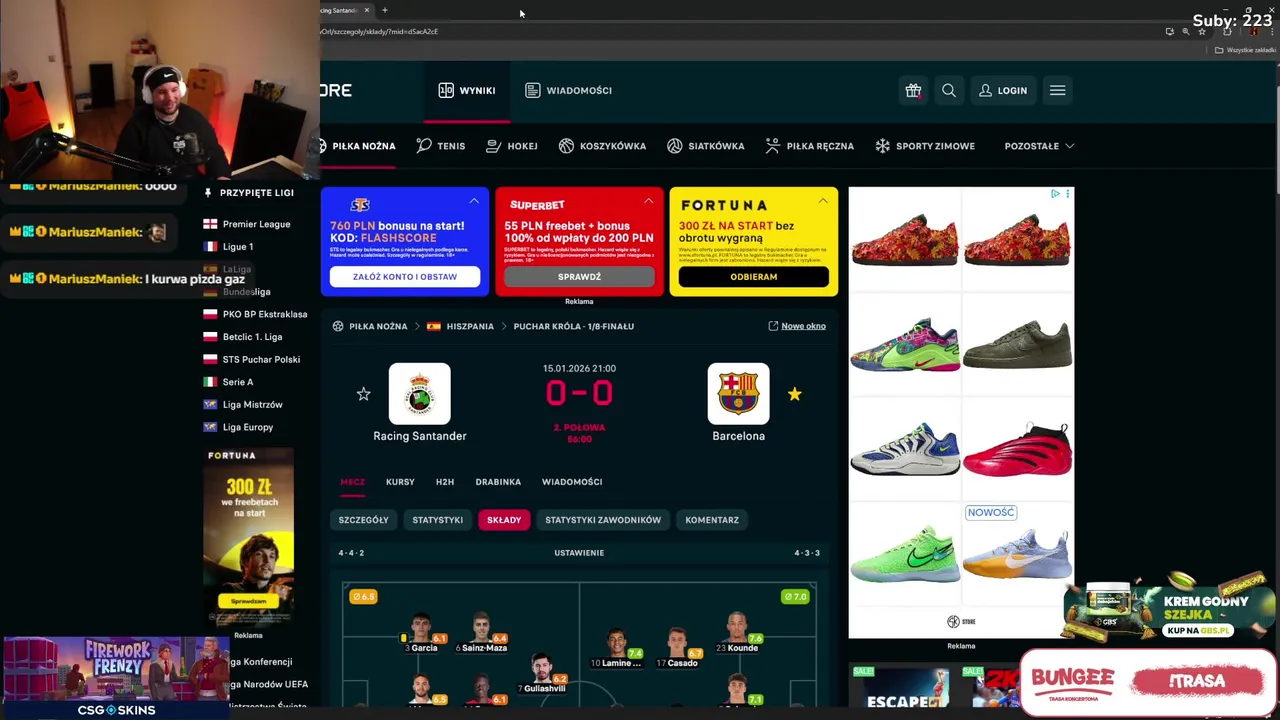Switch to the Drabinka match tab

(x=498, y=482)
